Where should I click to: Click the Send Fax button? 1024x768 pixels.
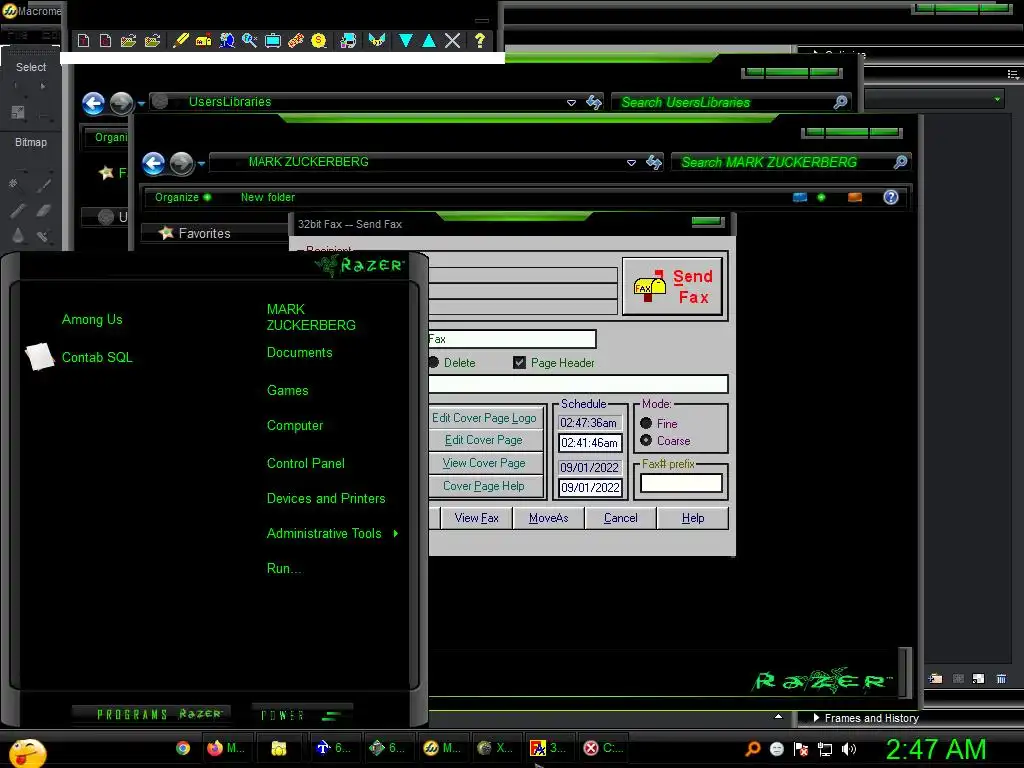tap(673, 287)
